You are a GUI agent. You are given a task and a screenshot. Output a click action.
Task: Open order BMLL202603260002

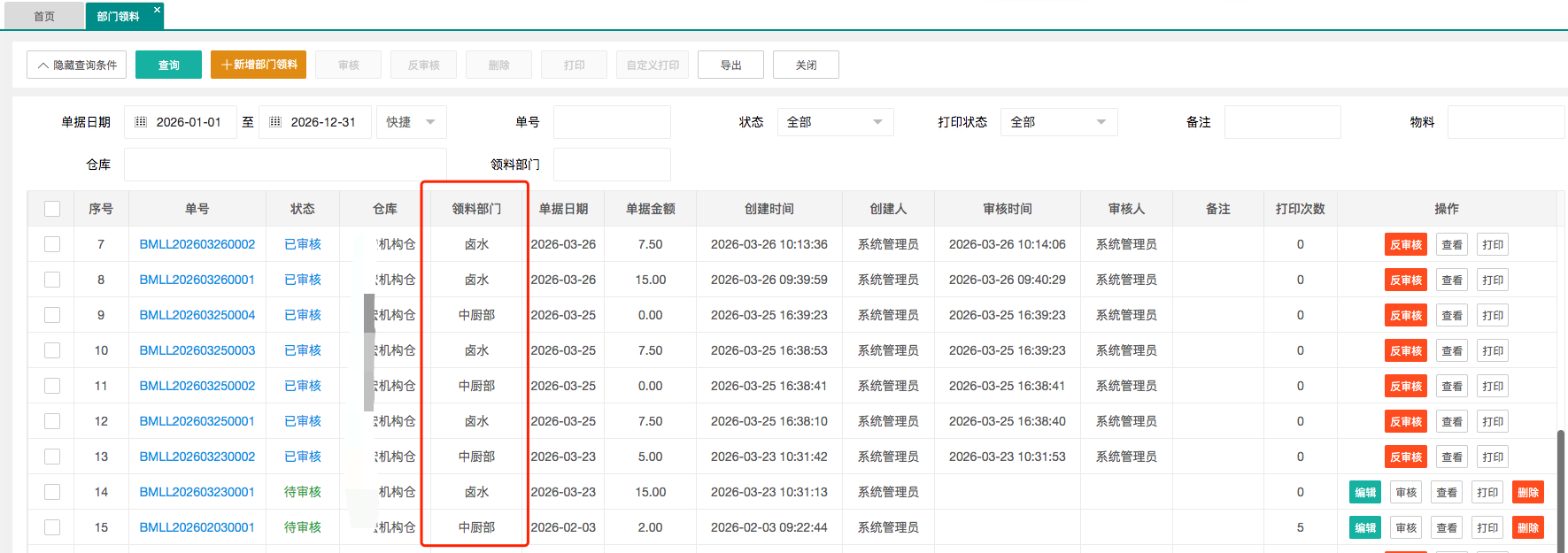pos(197,244)
